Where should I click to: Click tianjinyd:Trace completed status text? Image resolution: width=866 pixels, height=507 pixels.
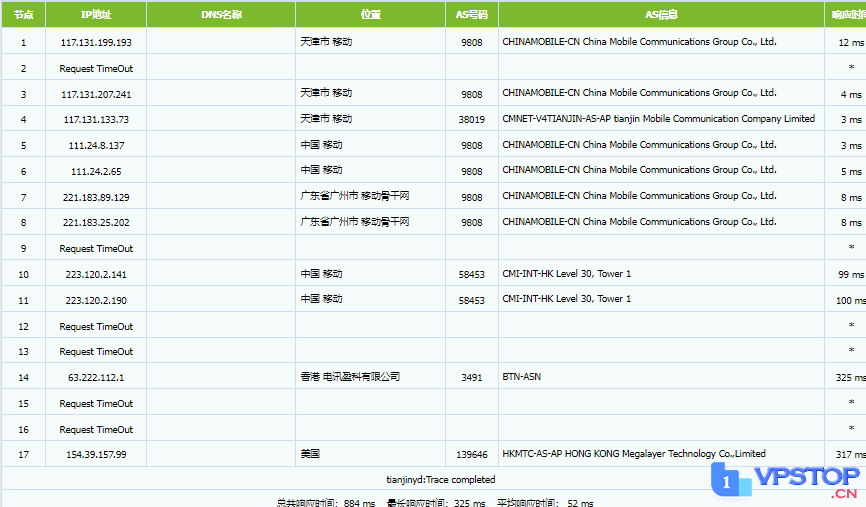click(x=440, y=479)
